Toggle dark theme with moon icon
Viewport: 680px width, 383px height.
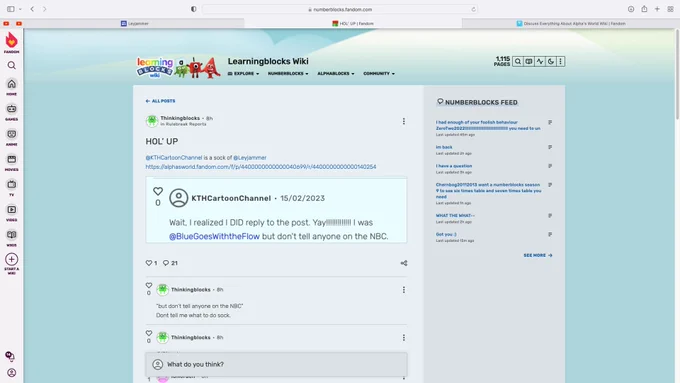(x=551, y=62)
